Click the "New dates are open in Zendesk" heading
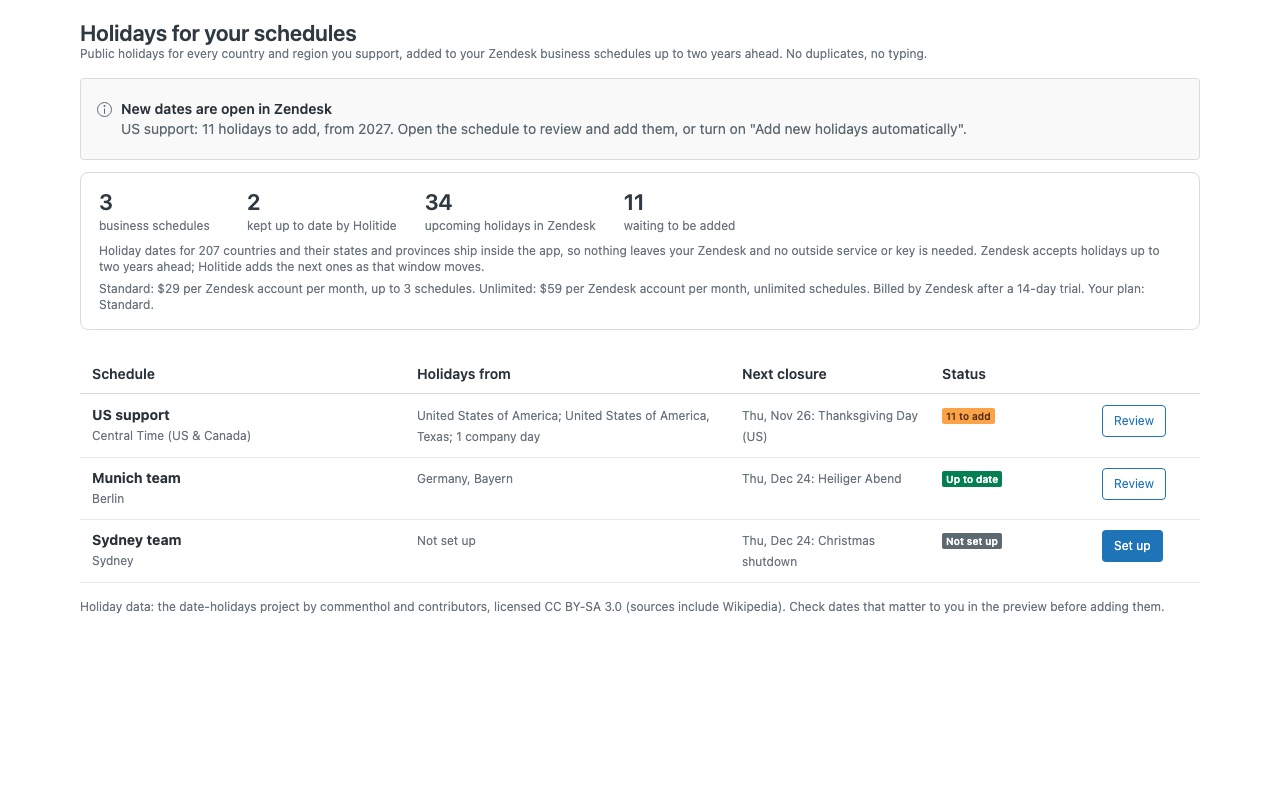Viewport: 1280px width, 800px height. [x=226, y=109]
